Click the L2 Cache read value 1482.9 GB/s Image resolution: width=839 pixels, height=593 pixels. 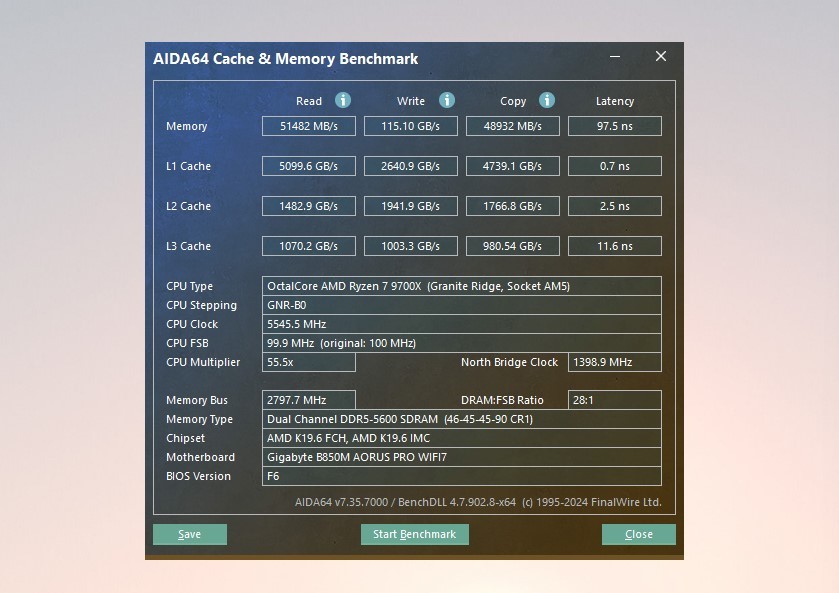click(x=309, y=206)
